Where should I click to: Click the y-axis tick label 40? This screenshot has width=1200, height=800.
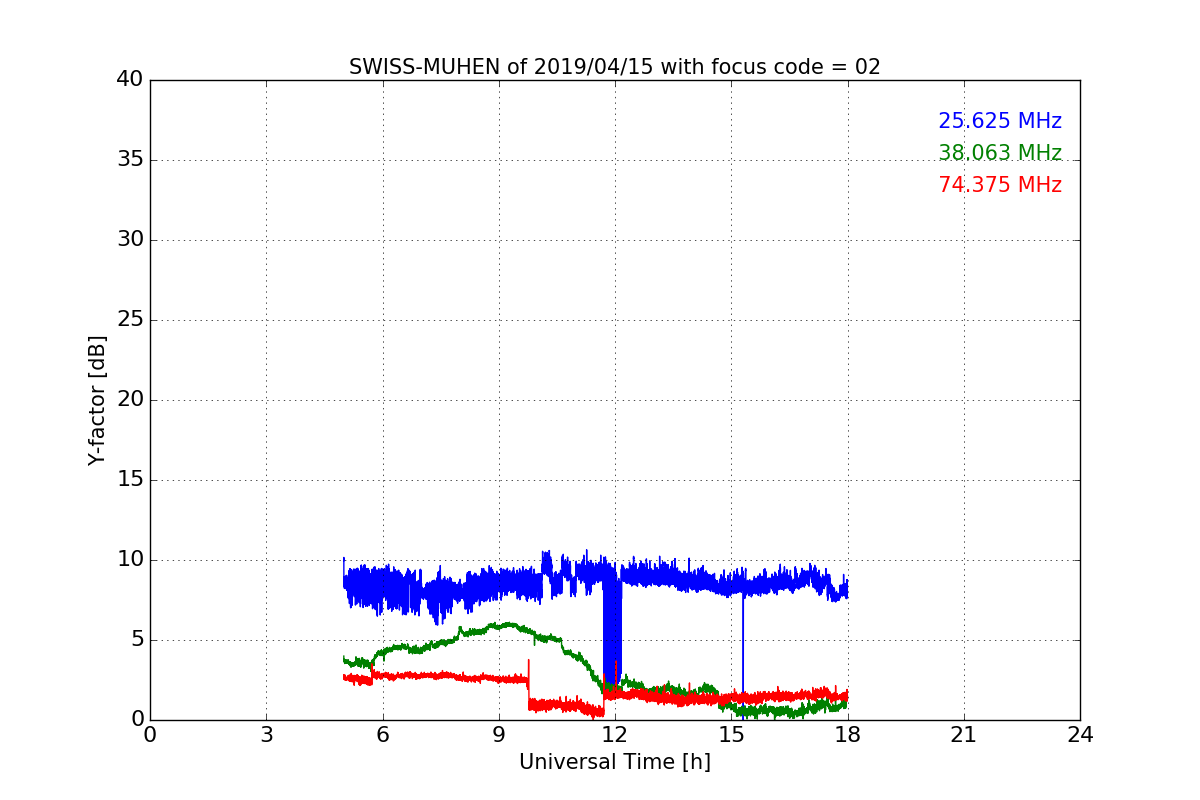click(x=129, y=79)
